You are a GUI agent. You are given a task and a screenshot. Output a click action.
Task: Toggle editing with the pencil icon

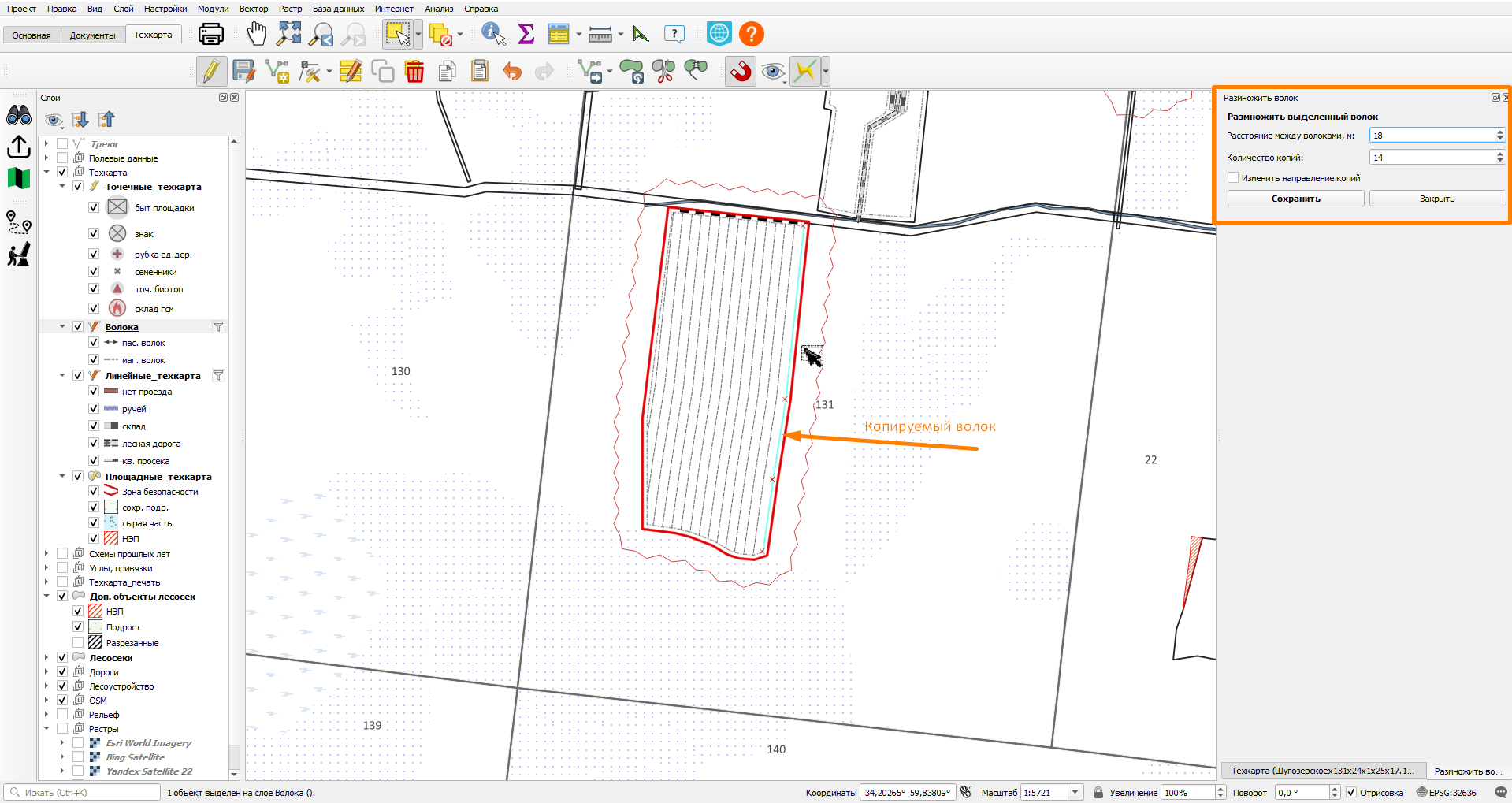click(x=210, y=72)
